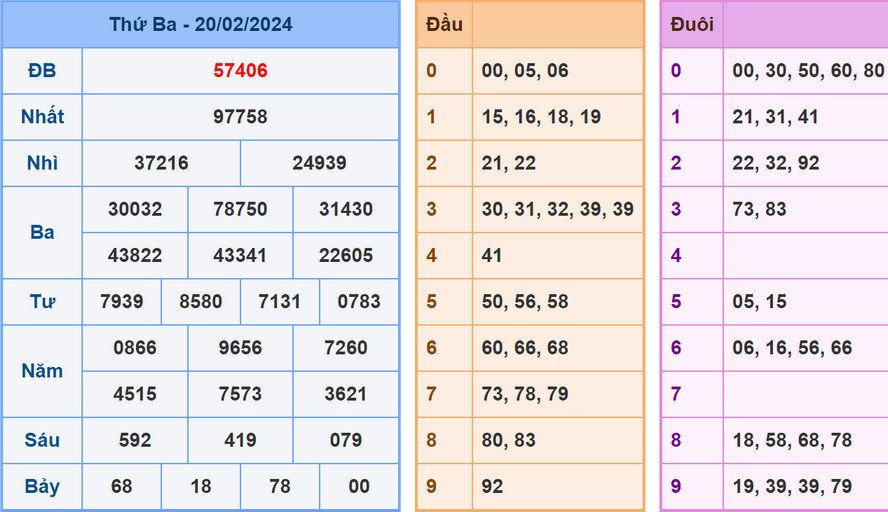
Task: Select the Đầu row 9 value 92
Action: coord(492,486)
